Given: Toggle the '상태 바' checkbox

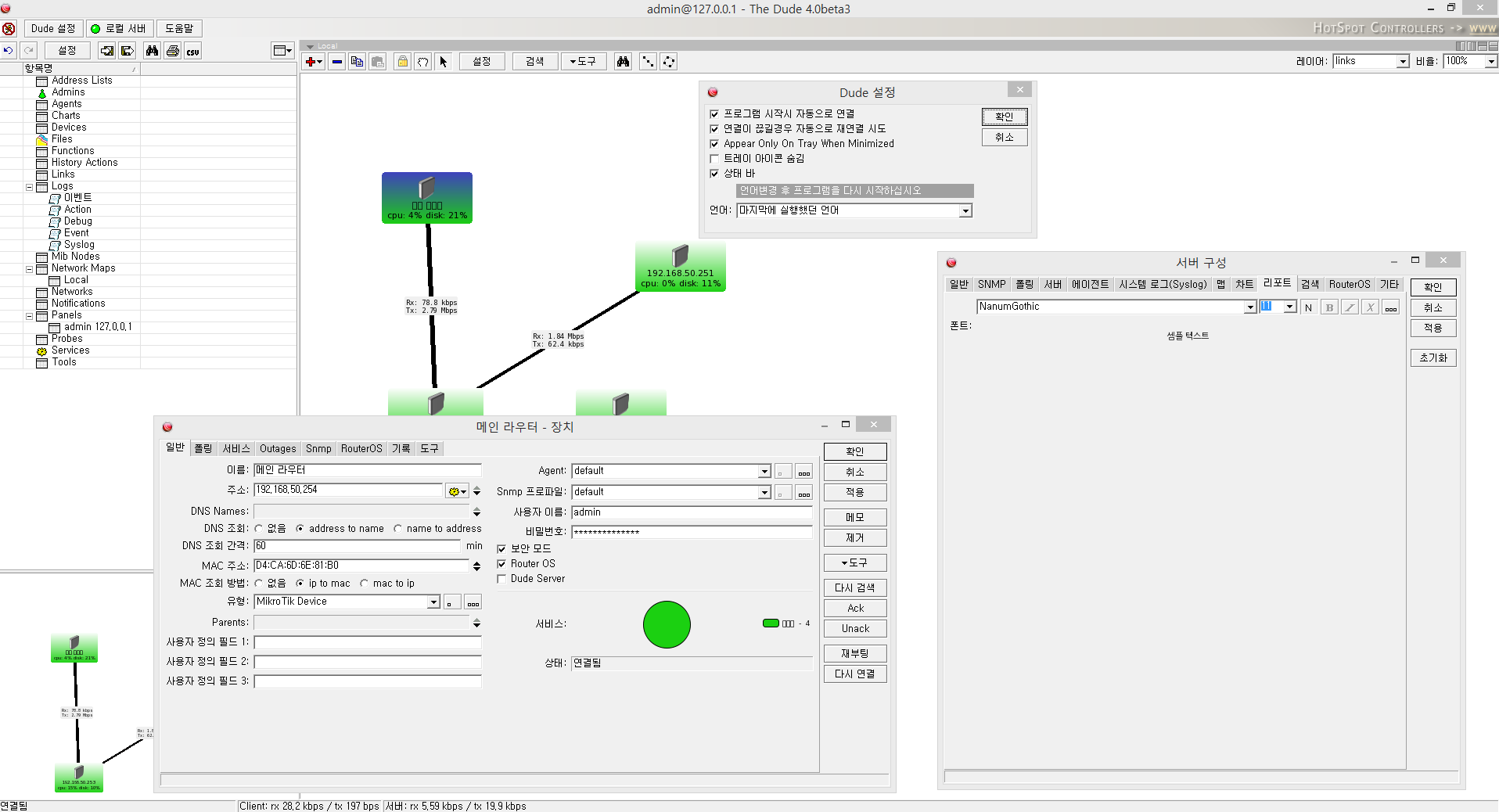Looking at the screenshot, I should click(714, 174).
